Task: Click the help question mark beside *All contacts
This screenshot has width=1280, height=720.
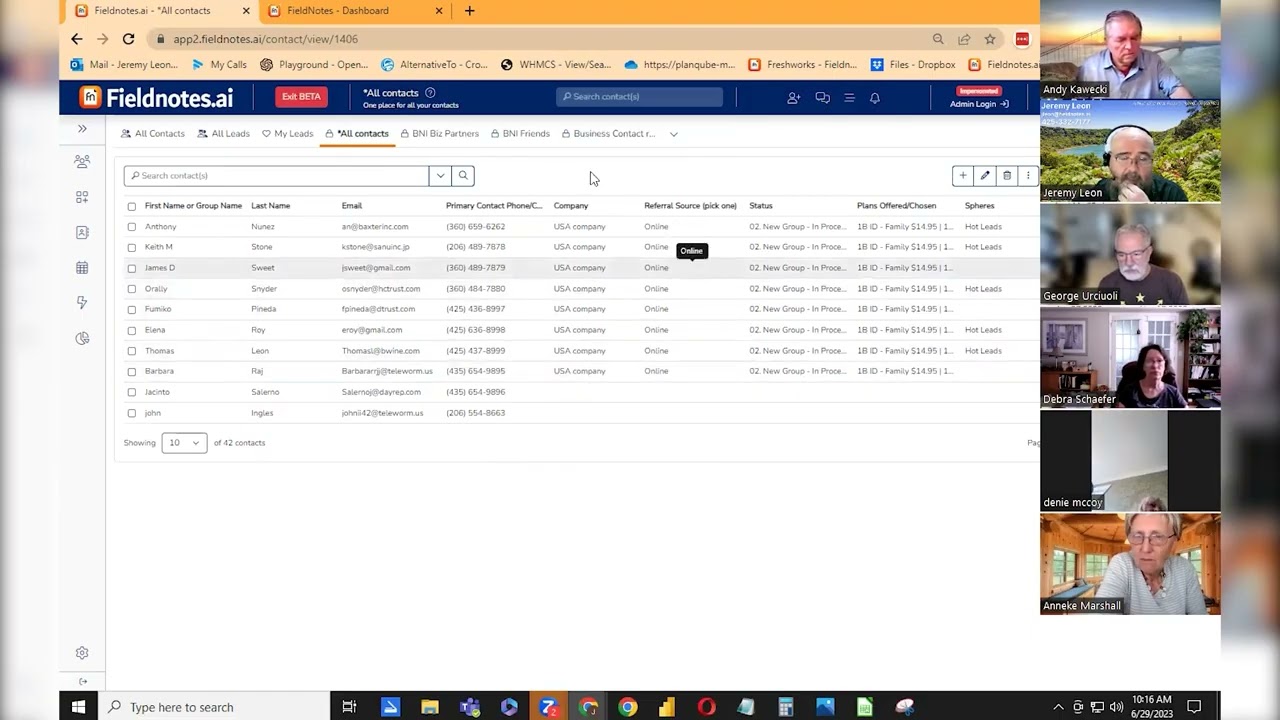Action: tap(430, 93)
